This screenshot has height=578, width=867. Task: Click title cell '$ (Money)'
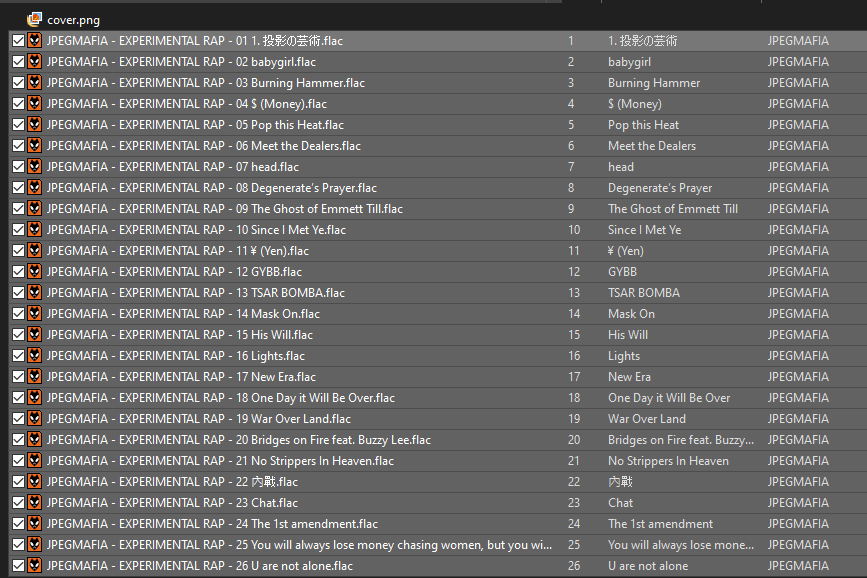[635, 104]
